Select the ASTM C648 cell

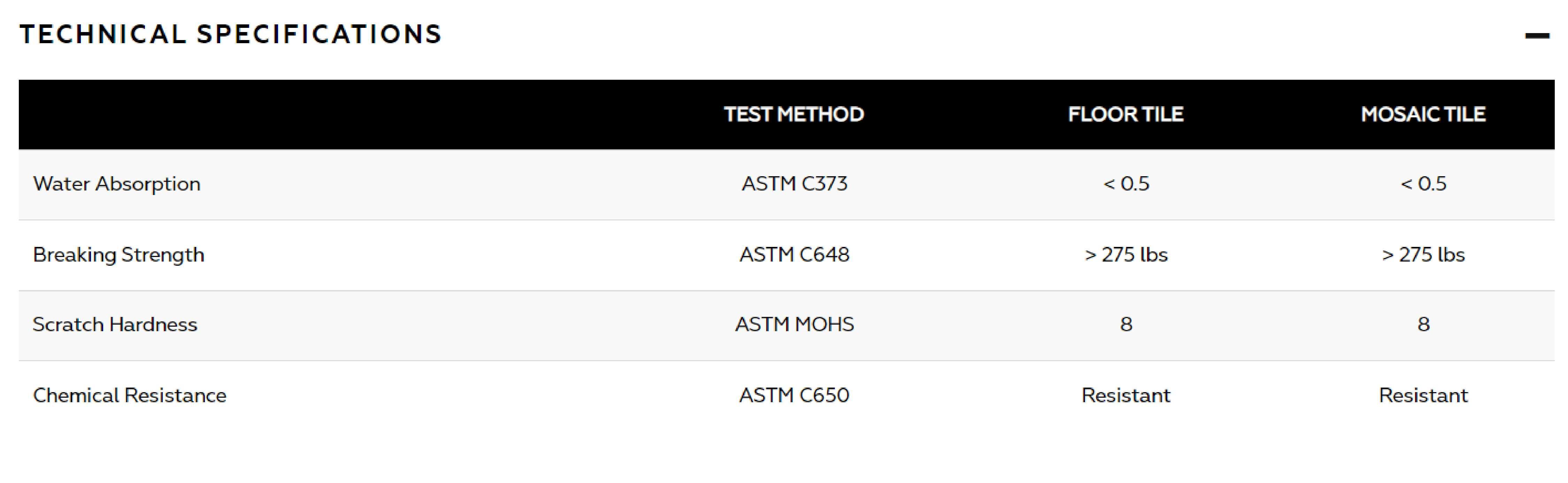pos(794,254)
